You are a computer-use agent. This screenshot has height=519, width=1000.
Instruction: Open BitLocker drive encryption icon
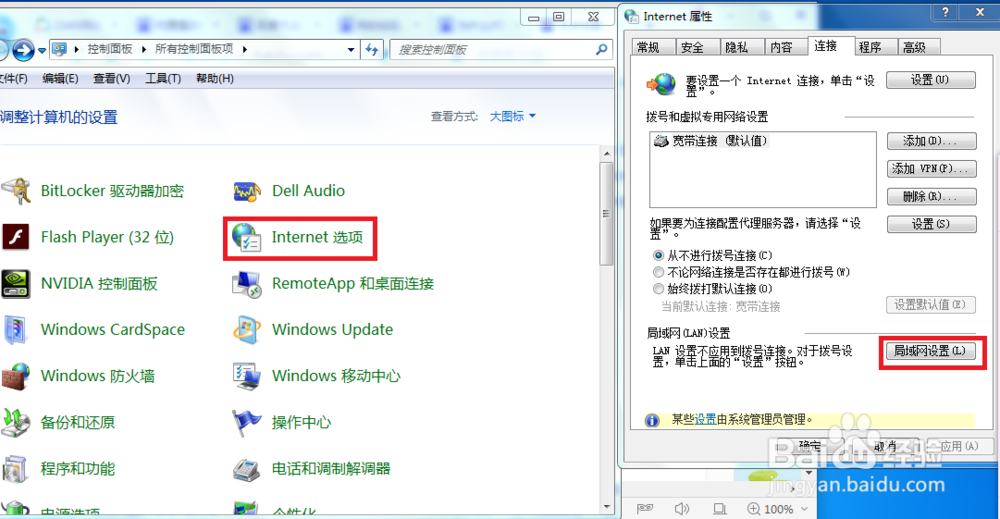[16, 191]
